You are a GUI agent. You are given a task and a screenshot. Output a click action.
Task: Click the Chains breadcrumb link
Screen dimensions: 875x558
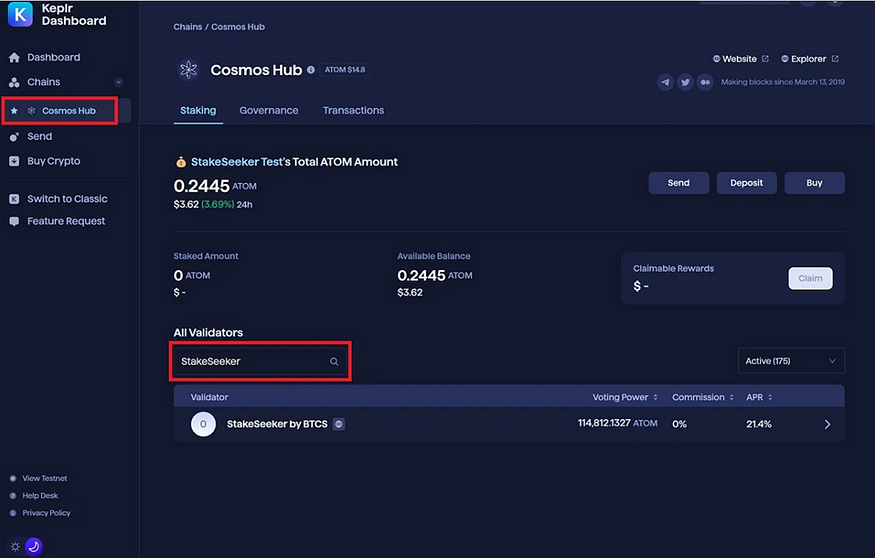(188, 27)
